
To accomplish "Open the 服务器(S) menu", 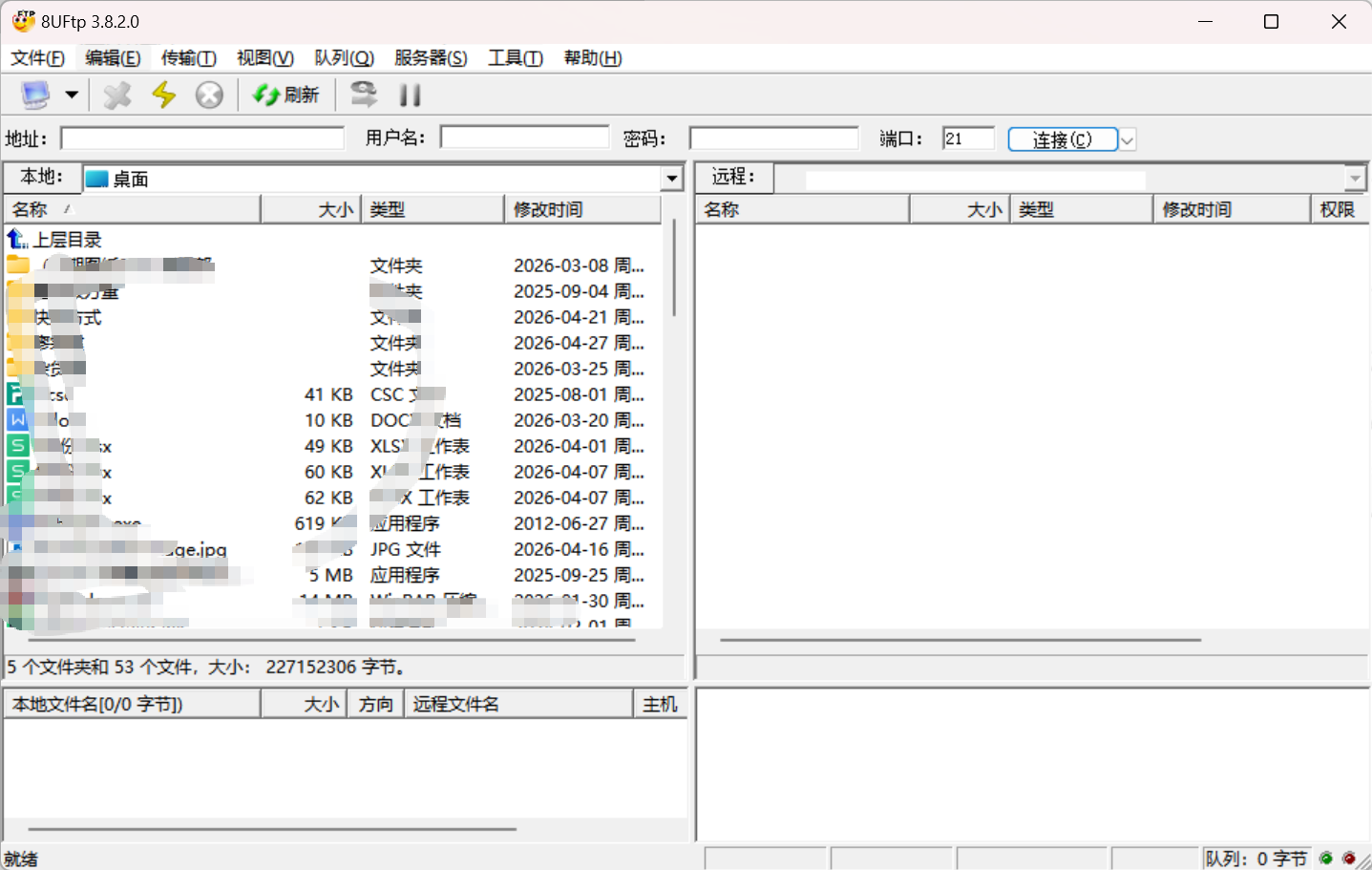I will 431,58.
